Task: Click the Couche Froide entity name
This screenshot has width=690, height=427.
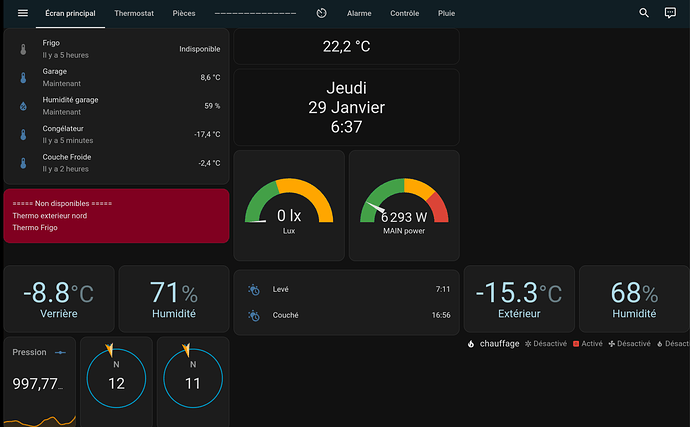Action: [67, 157]
